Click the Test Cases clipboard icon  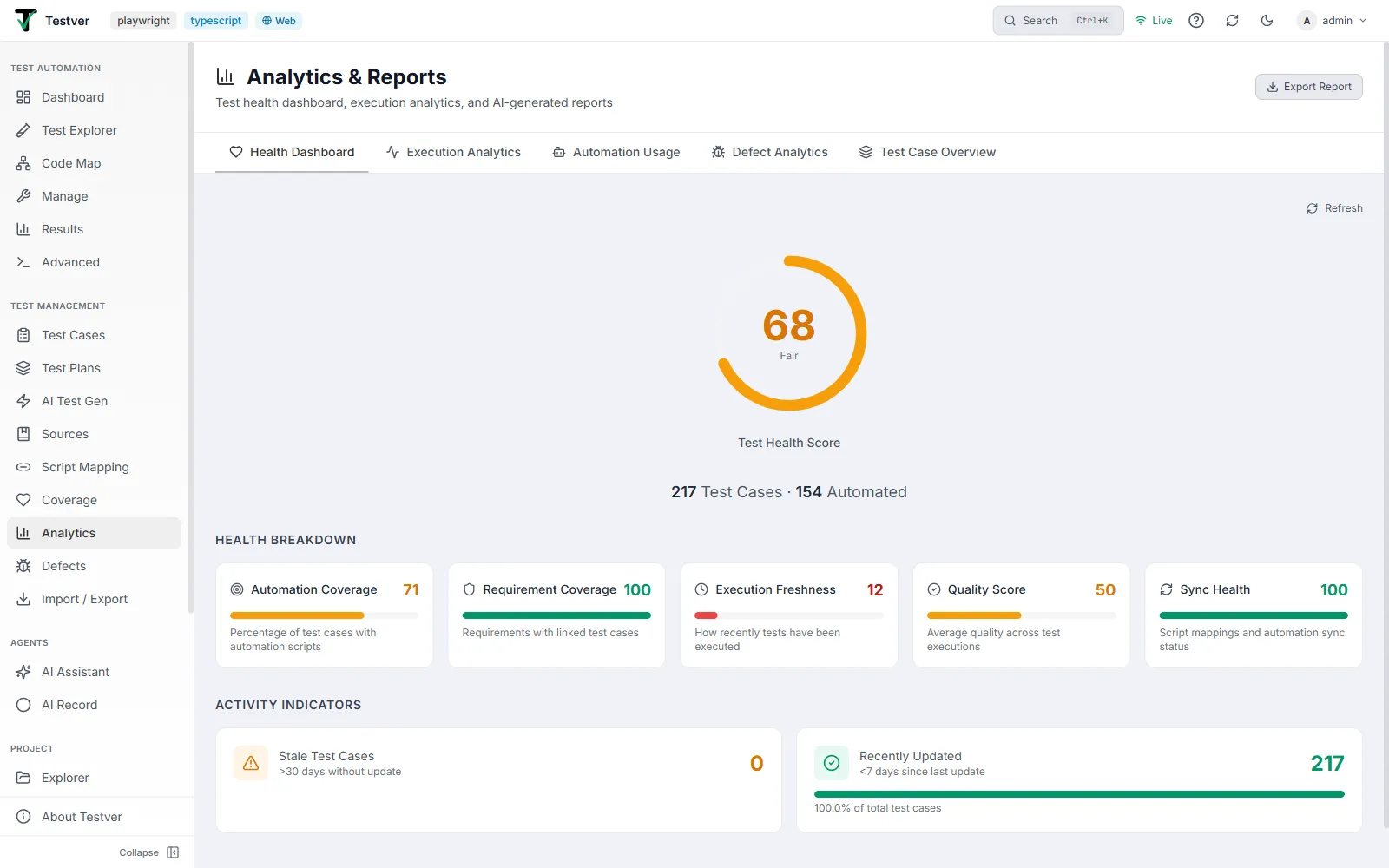point(23,335)
